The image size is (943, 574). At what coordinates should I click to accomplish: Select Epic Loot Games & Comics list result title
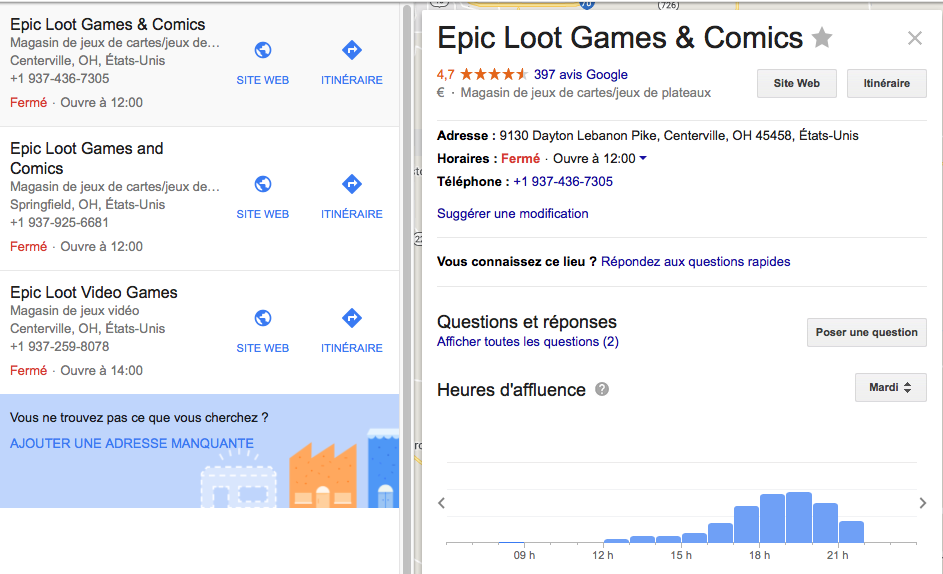(108, 25)
